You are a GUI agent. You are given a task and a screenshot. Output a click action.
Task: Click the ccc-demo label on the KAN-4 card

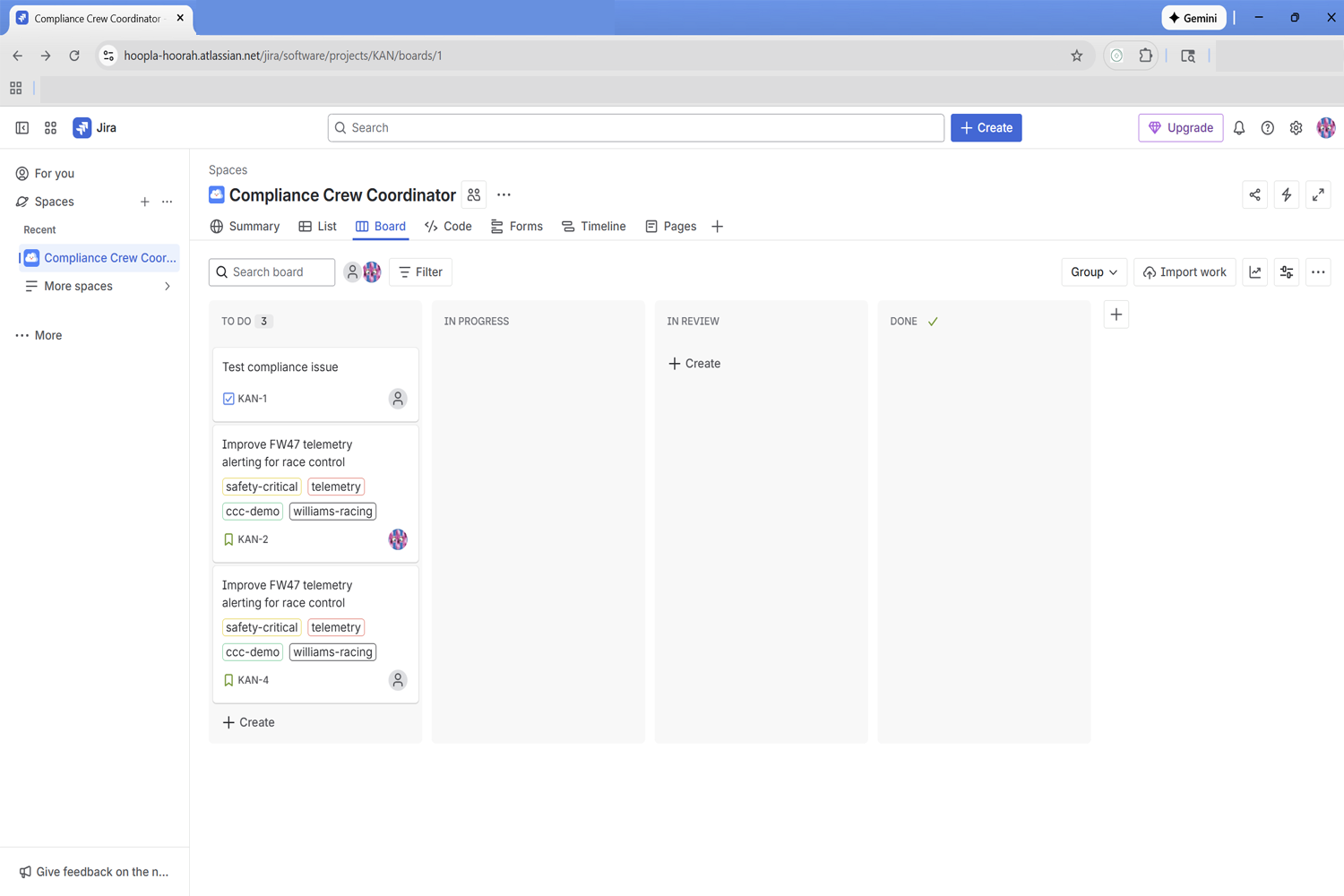pyautogui.click(x=253, y=652)
